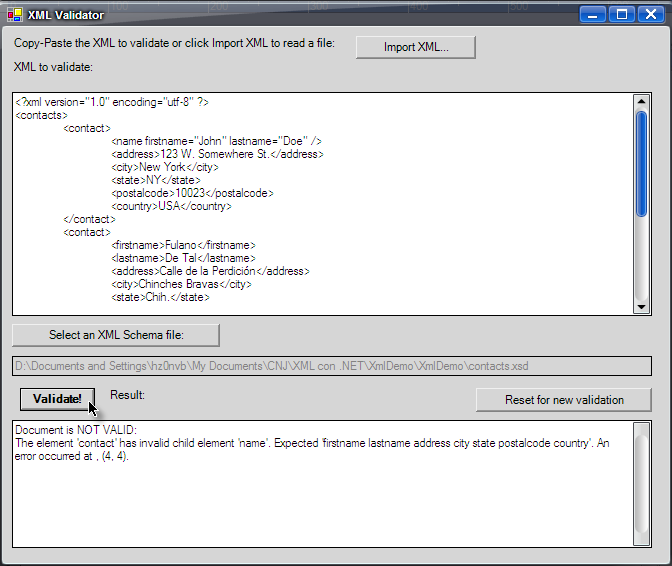Click the name firstname="John" lastname="Doe" line
Screen dimensions: 672x566
(216, 141)
